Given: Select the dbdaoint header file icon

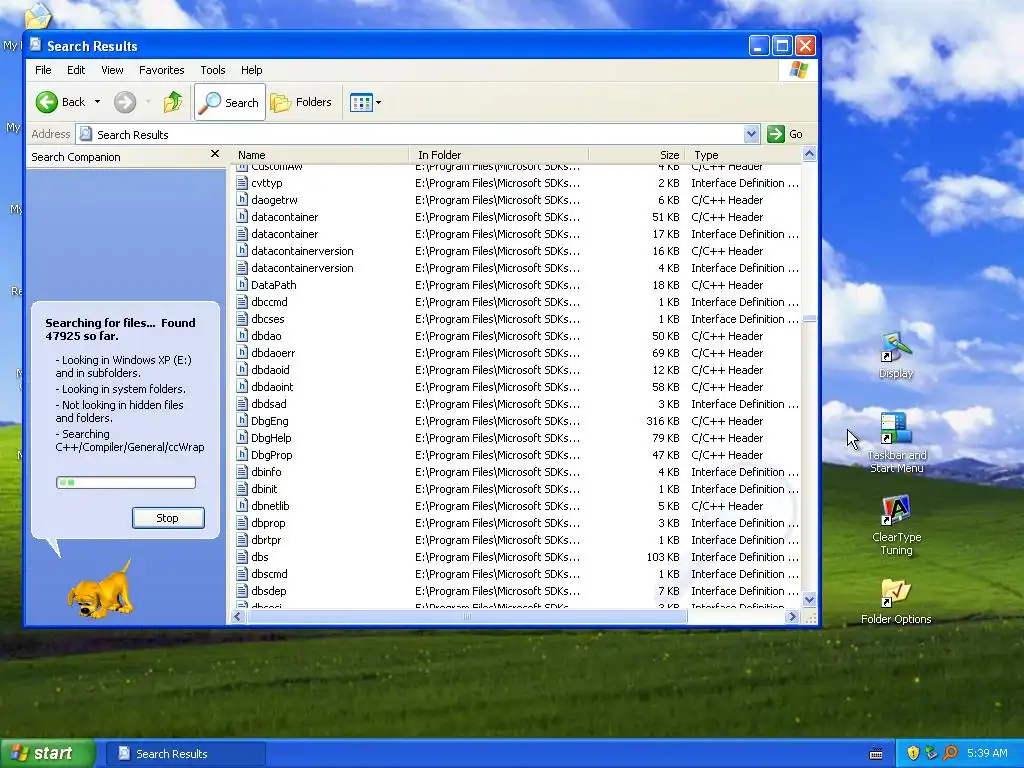Looking at the screenshot, I should point(242,387).
